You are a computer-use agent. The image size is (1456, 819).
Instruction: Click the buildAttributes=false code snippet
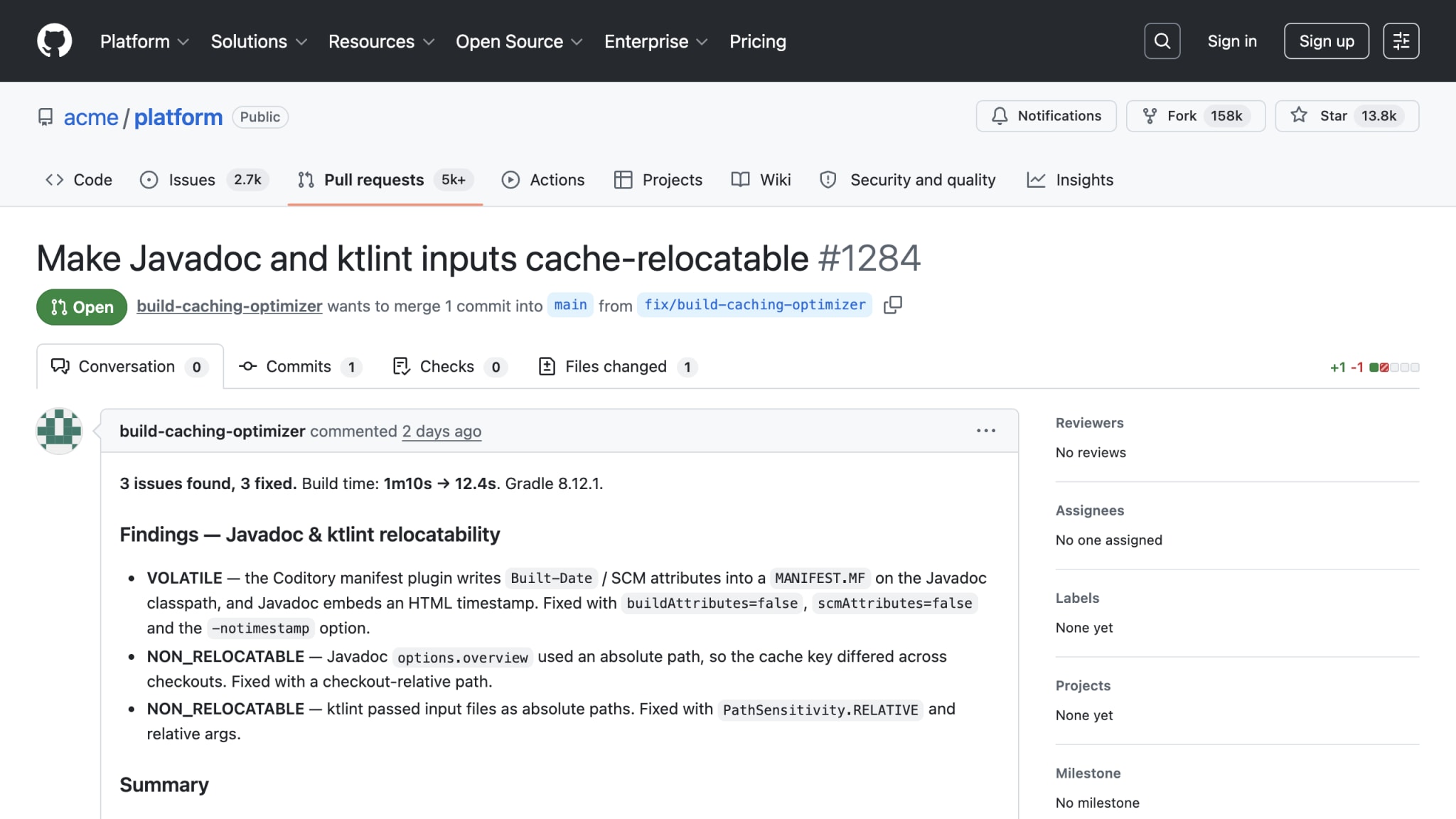[712, 604]
